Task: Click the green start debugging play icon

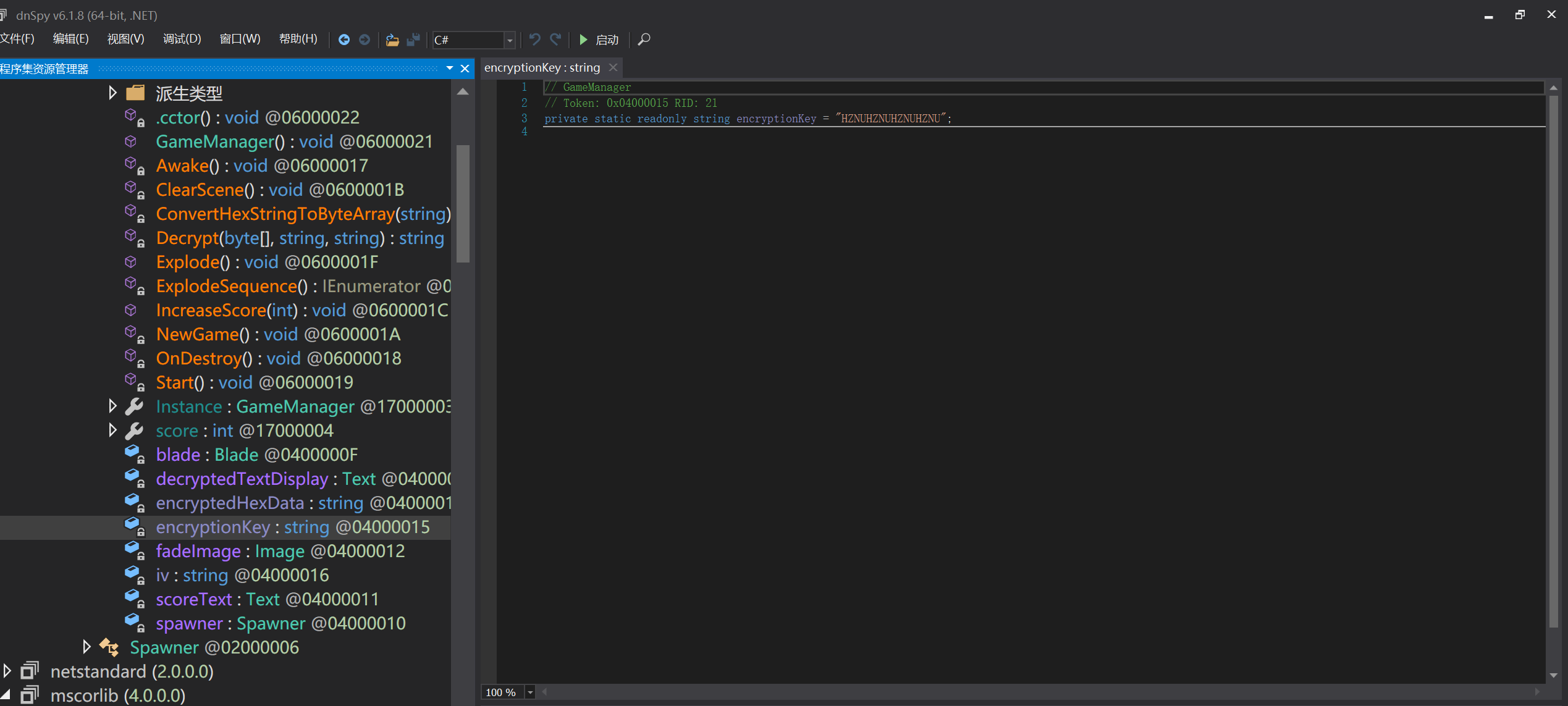Action: [583, 40]
